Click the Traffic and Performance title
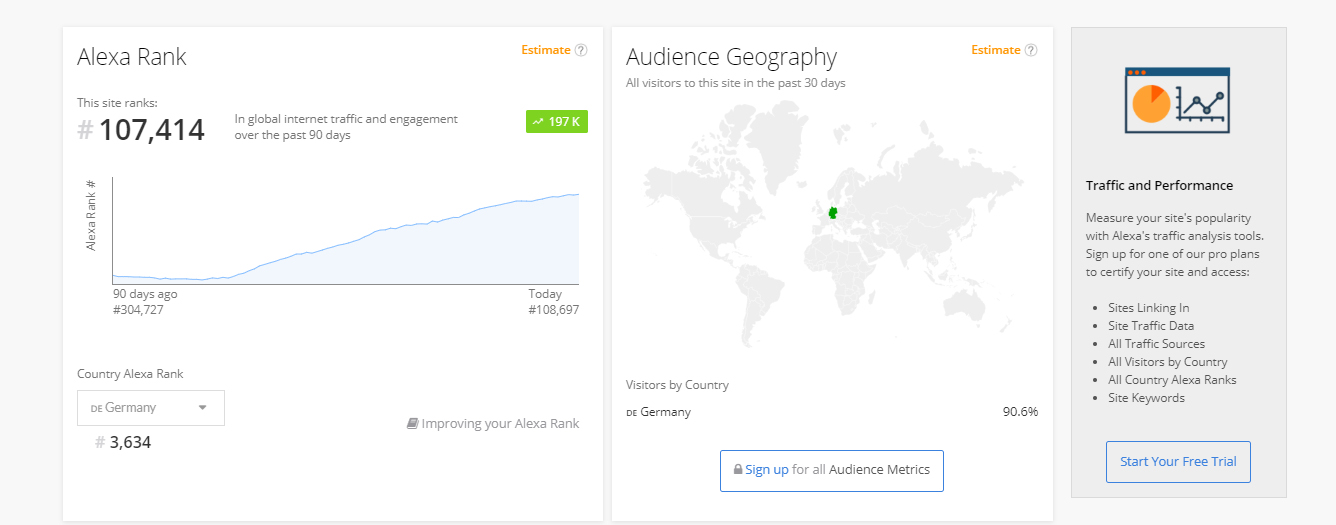This screenshot has height=525, width=1336. pos(1160,186)
